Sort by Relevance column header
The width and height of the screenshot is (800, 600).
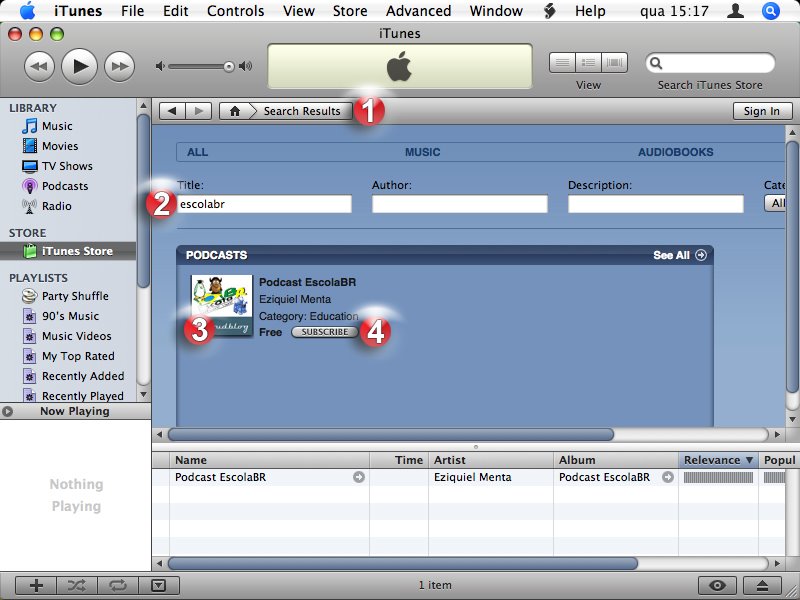point(718,460)
